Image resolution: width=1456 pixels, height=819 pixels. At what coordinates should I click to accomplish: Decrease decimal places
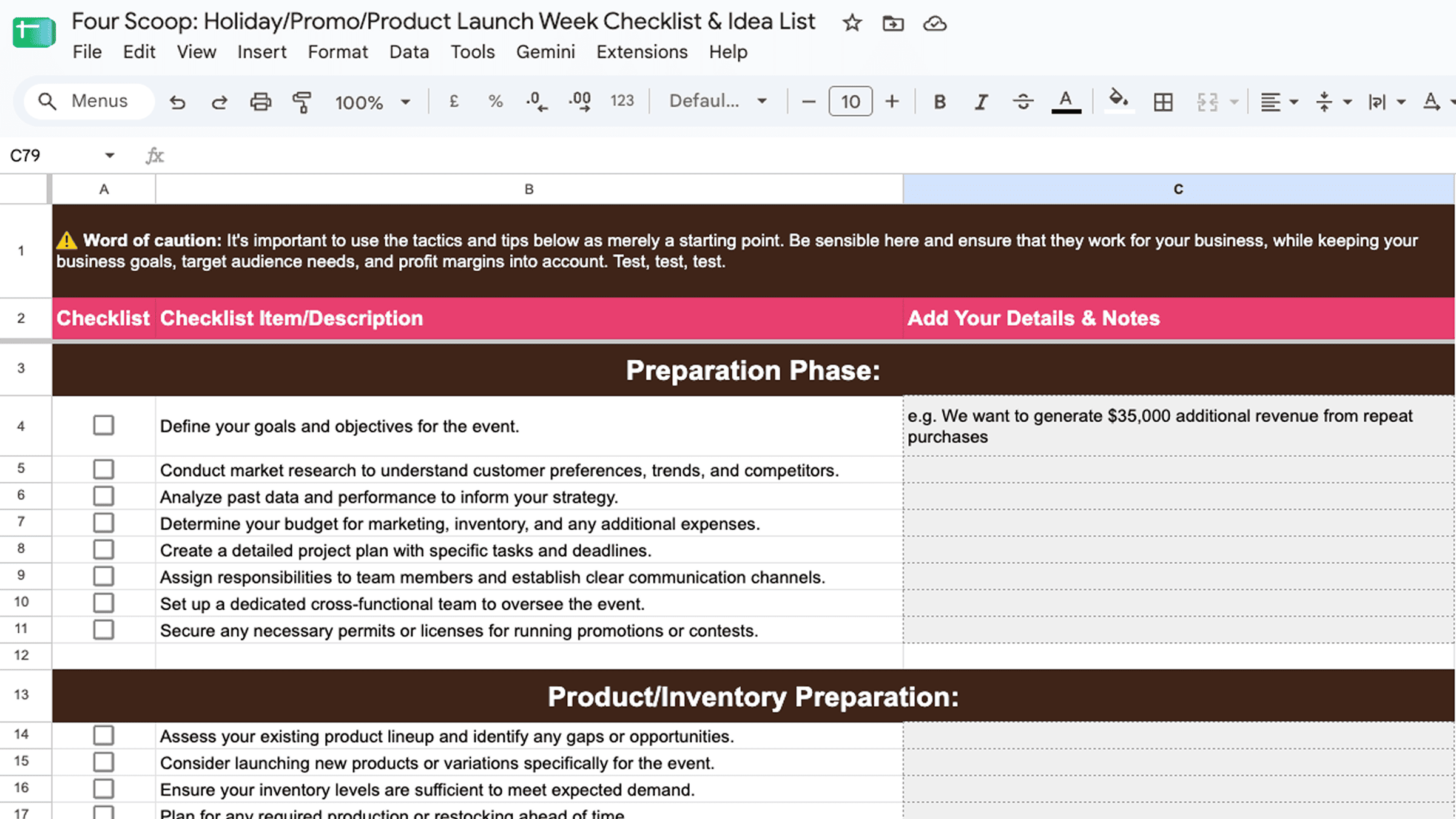click(537, 101)
